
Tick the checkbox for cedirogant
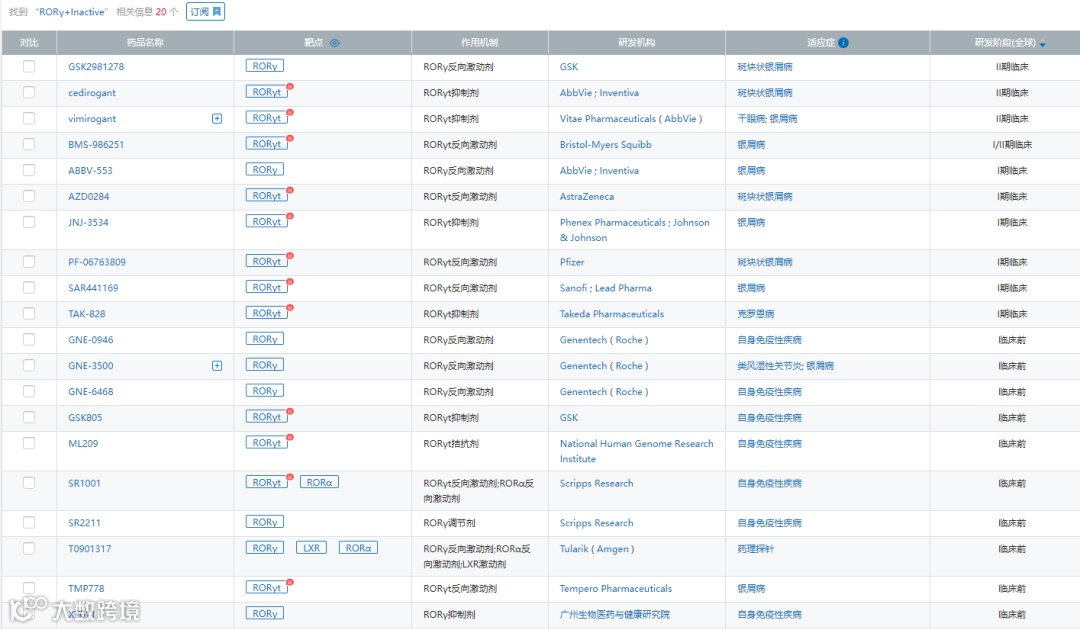click(x=29, y=92)
